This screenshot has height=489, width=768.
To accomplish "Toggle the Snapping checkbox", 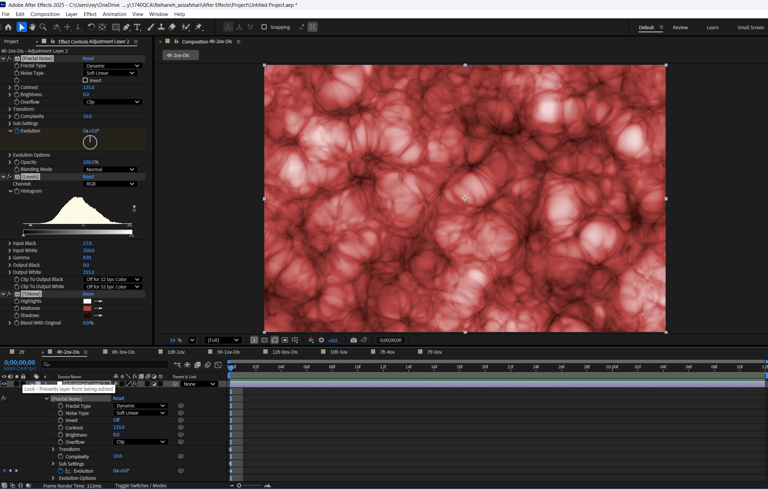I will (264, 27).
